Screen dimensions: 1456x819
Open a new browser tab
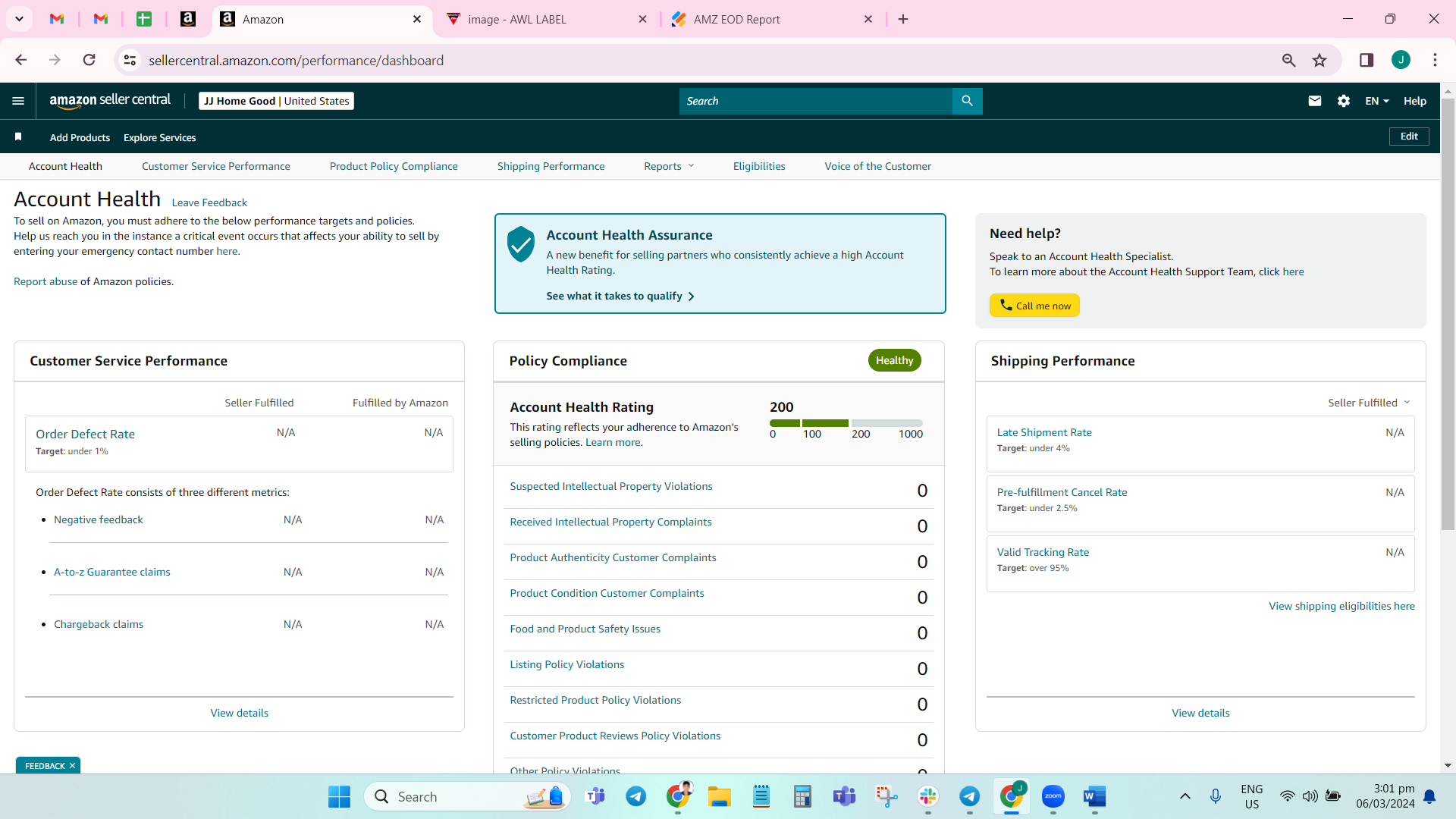pos(903,19)
